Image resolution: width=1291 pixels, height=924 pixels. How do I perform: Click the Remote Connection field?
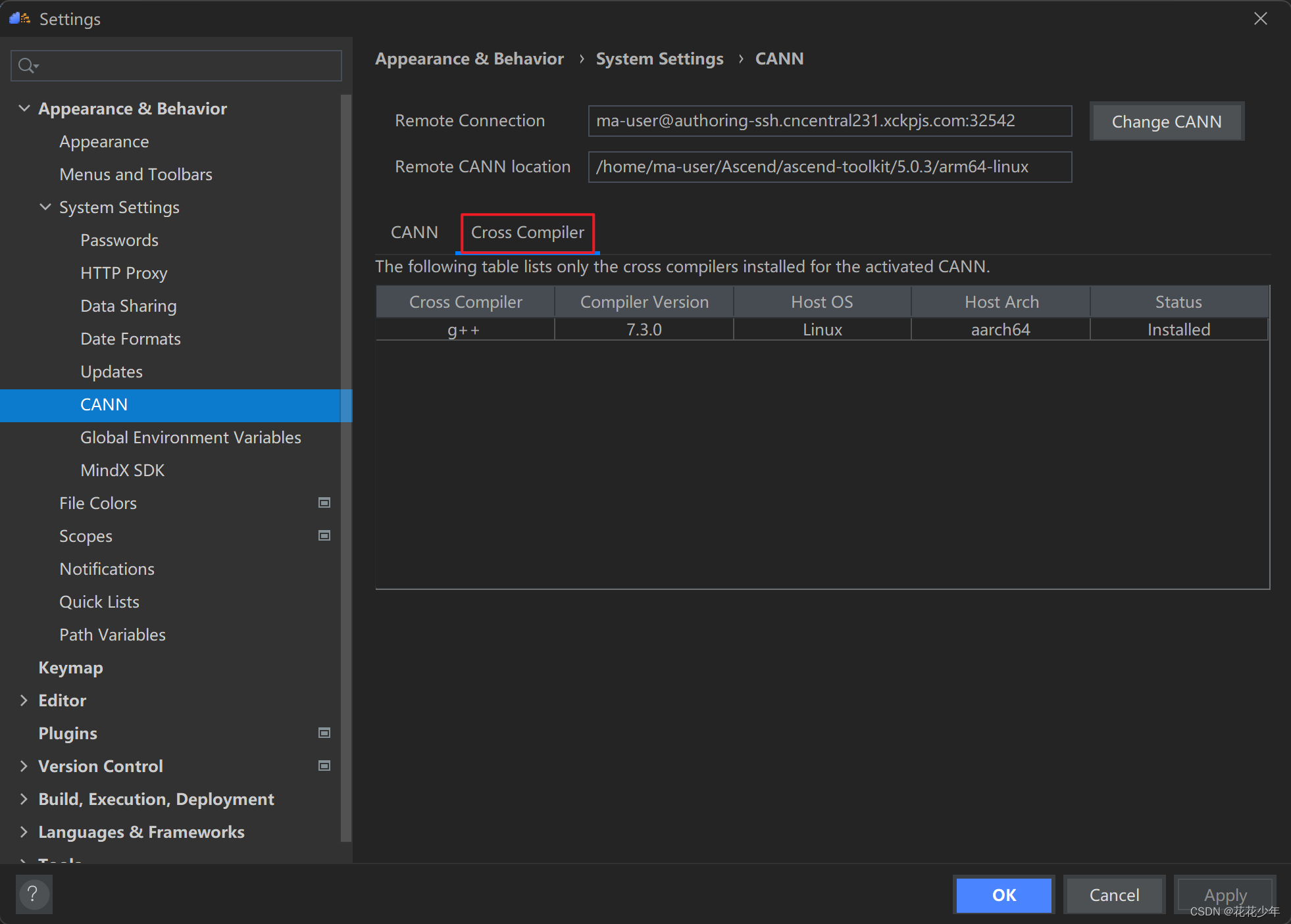830,121
